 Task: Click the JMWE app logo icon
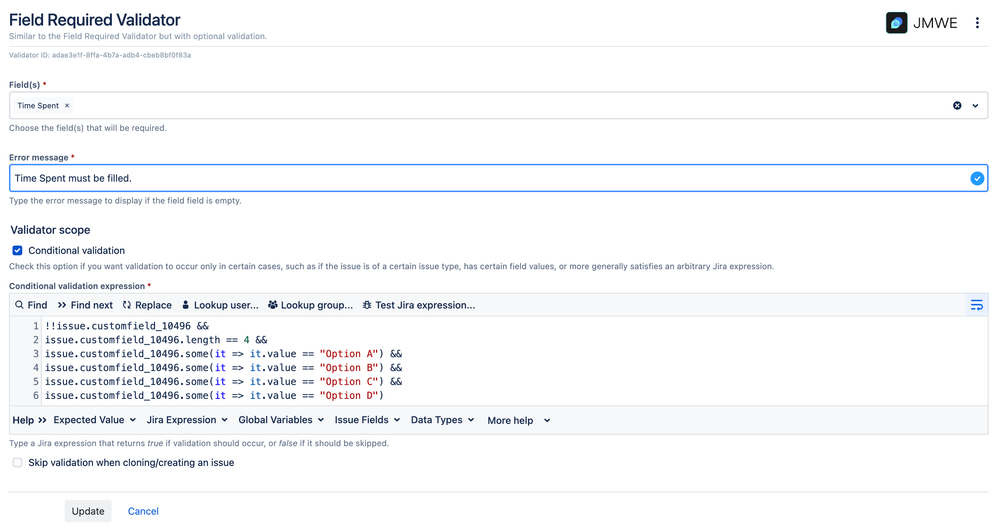click(896, 23)
